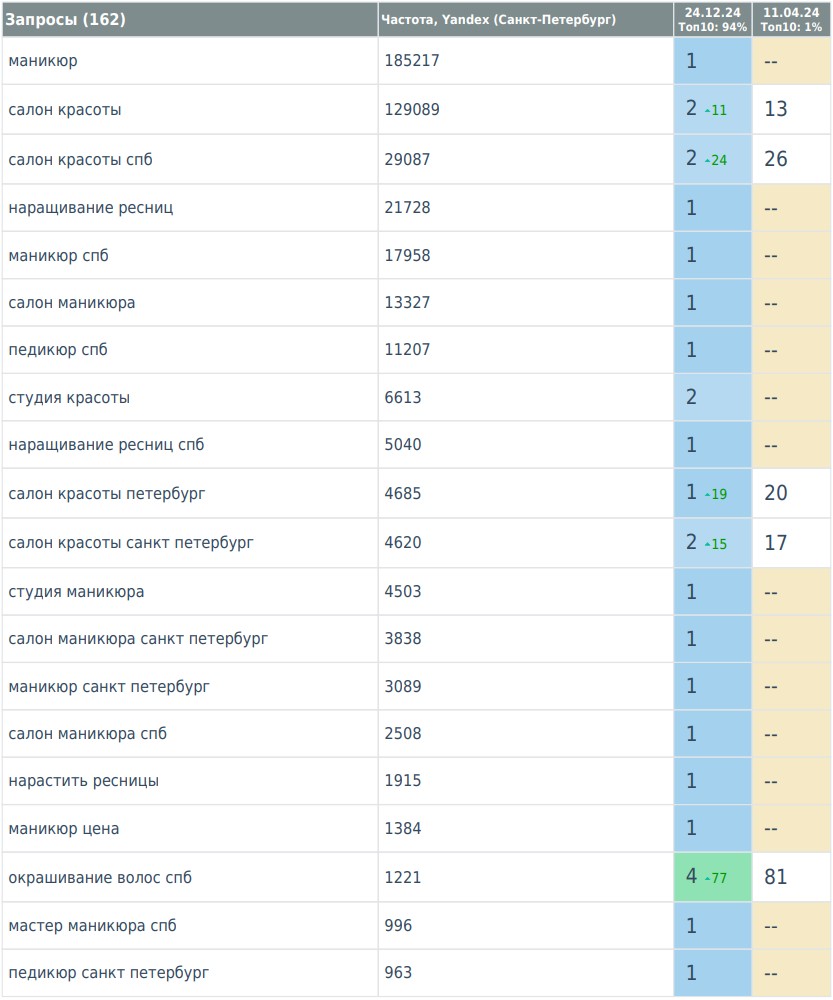The height and width of the screenshot is (1000, 833).
Task: Select the old position value 13
Action: [776, 109]
